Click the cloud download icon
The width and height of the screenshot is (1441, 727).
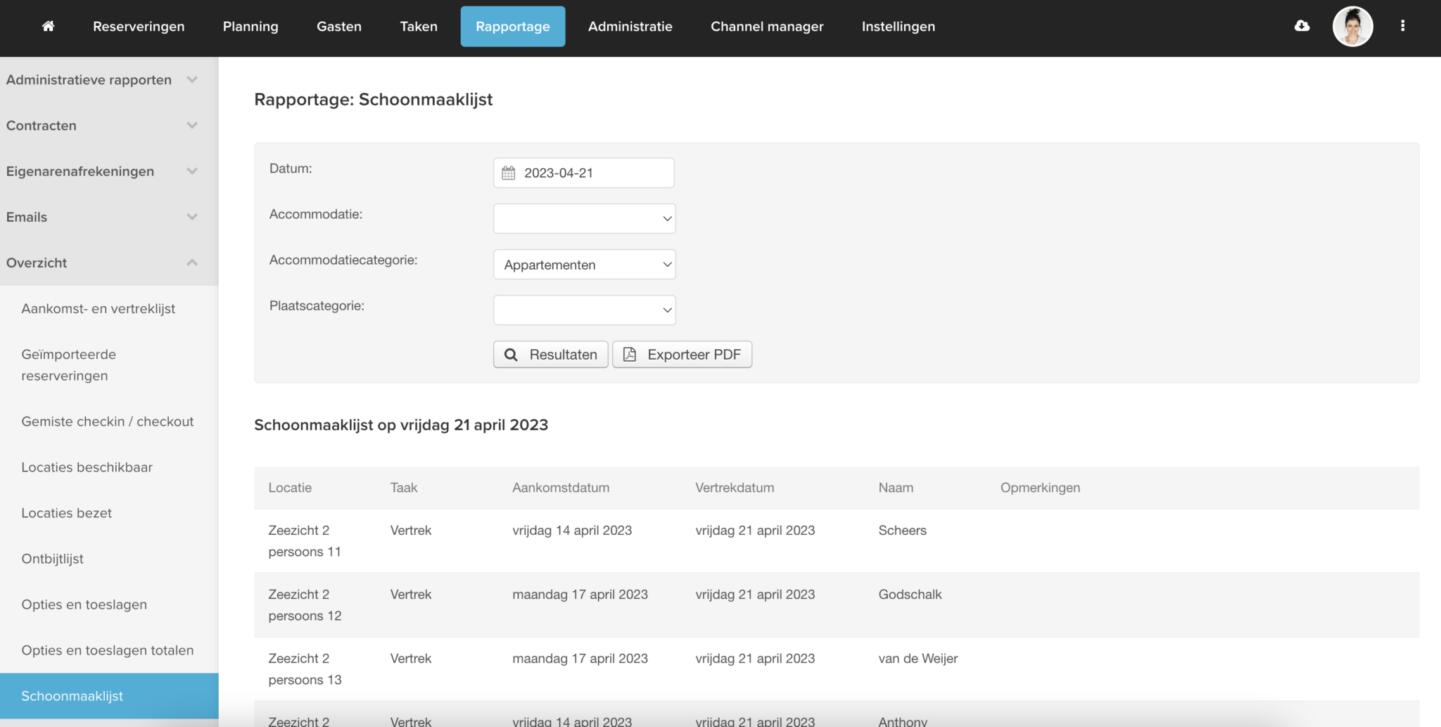click(x=1301, y=27)
